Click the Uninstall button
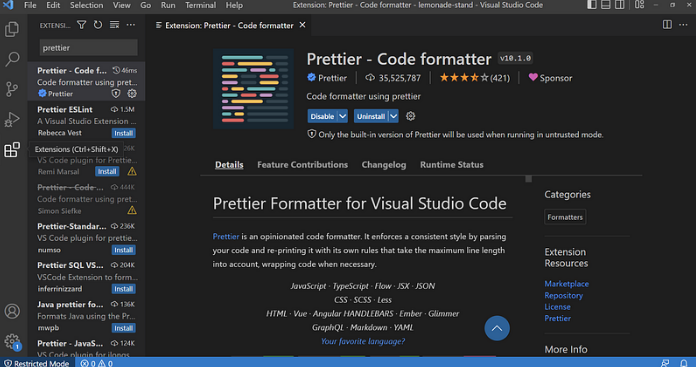 coord(371,116)
